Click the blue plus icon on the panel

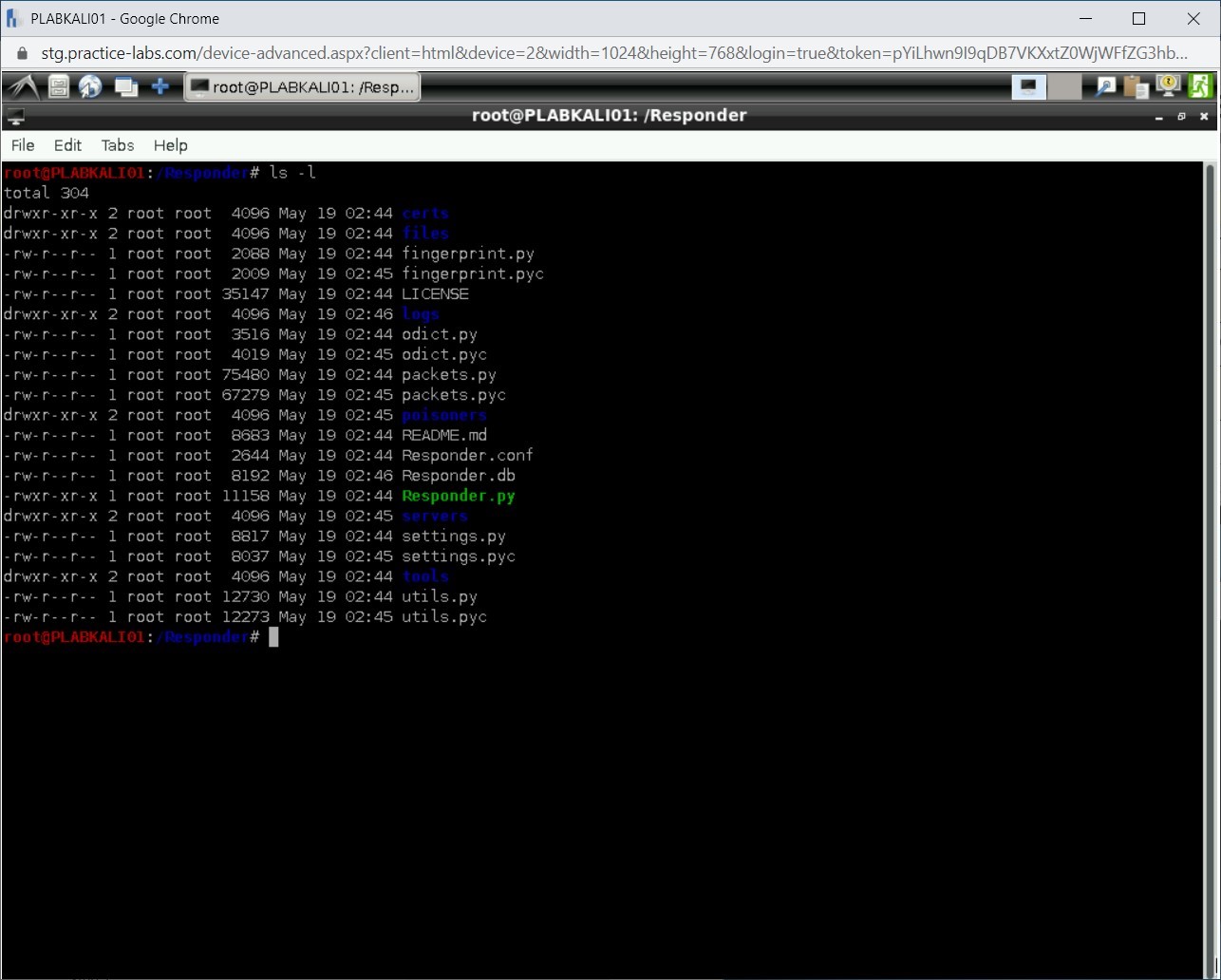pos(160,86)
